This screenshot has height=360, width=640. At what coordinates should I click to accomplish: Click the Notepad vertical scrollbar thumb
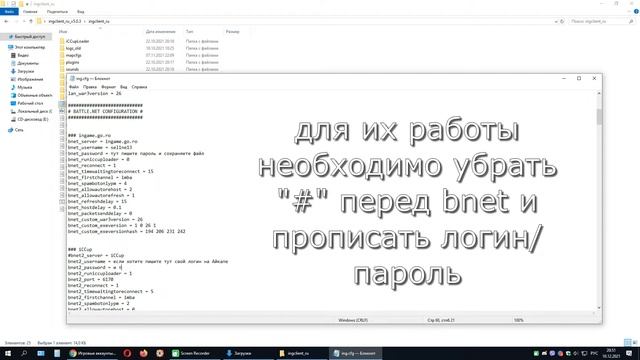(599, 117)
